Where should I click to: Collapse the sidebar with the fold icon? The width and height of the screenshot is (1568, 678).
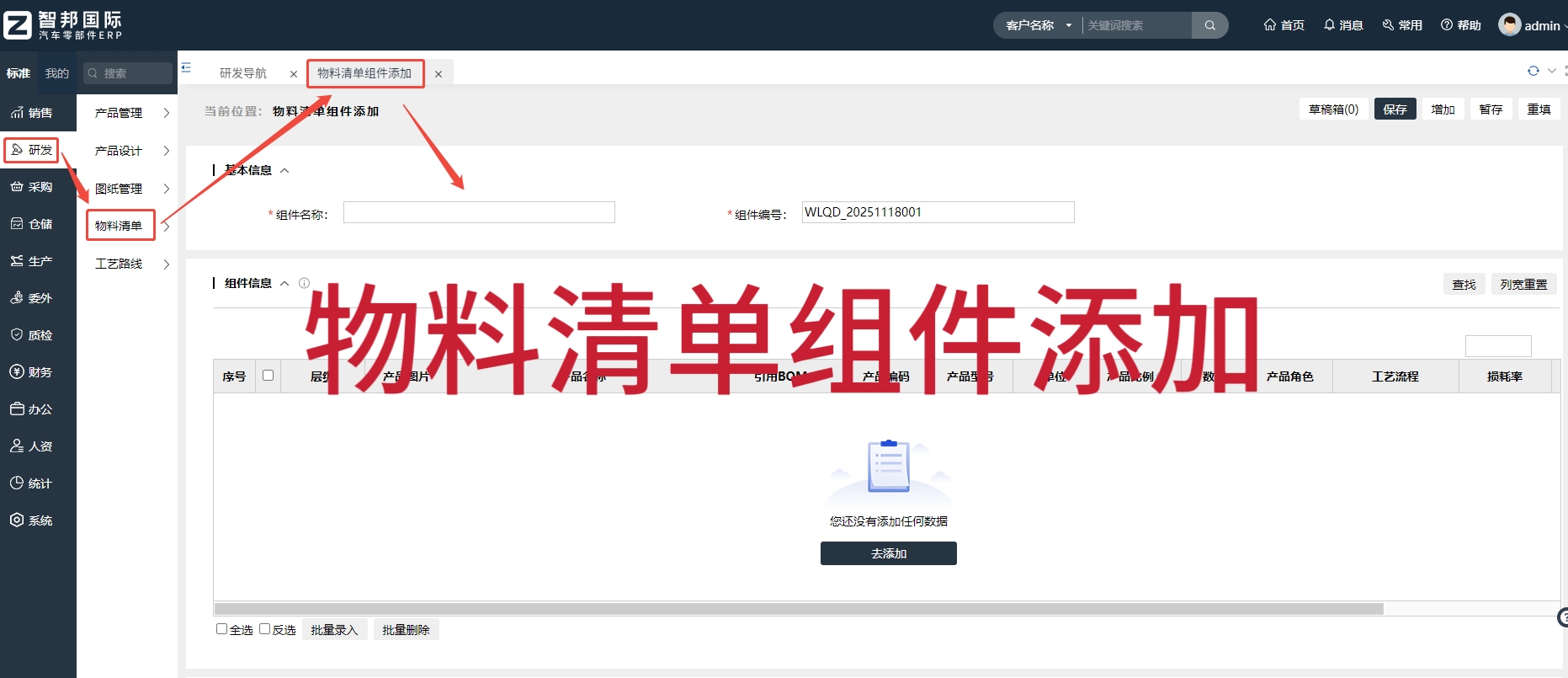[186, 67]
